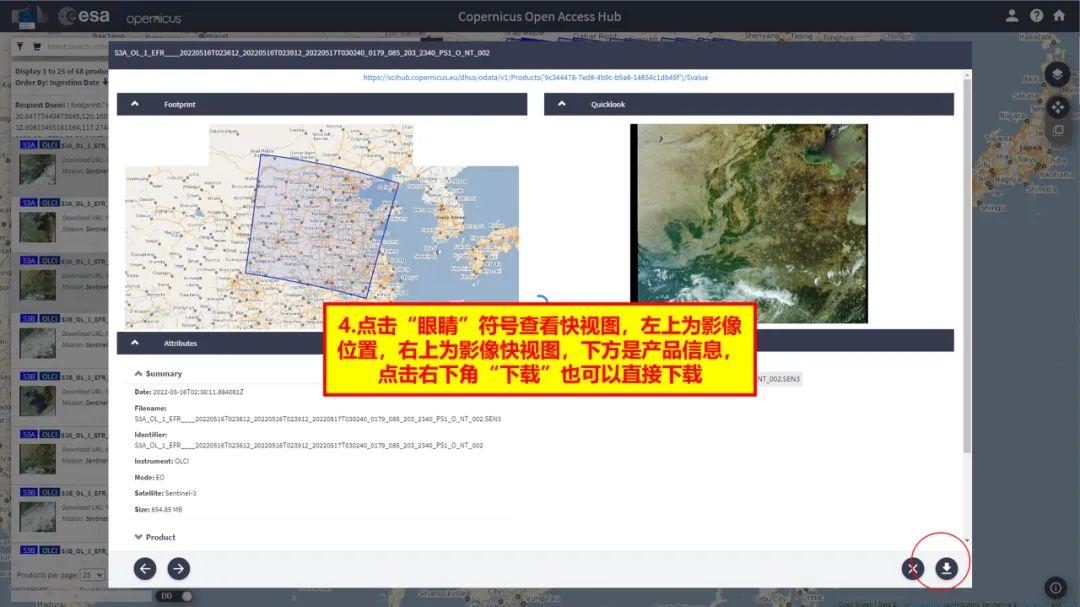Click the next product arrow button

tap(177, 568)
